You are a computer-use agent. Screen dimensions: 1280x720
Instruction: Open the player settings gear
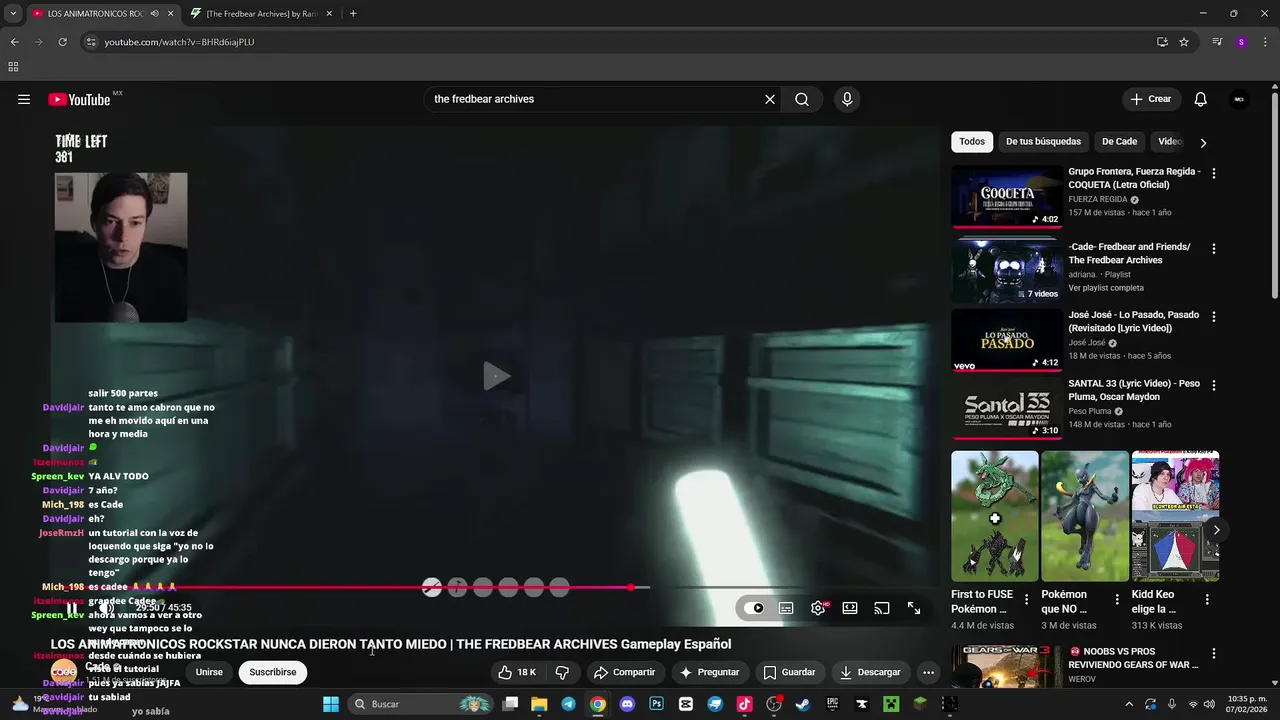818,608
